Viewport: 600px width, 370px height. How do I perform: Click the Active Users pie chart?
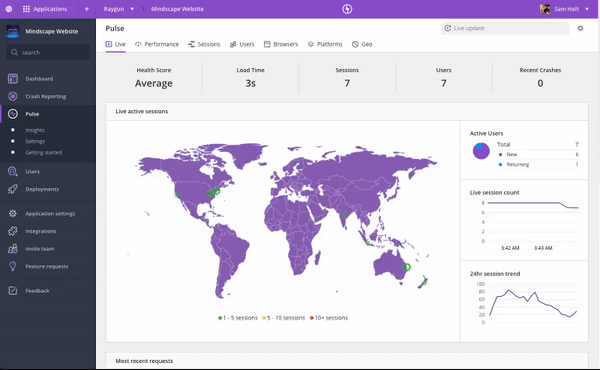(481, 151)
